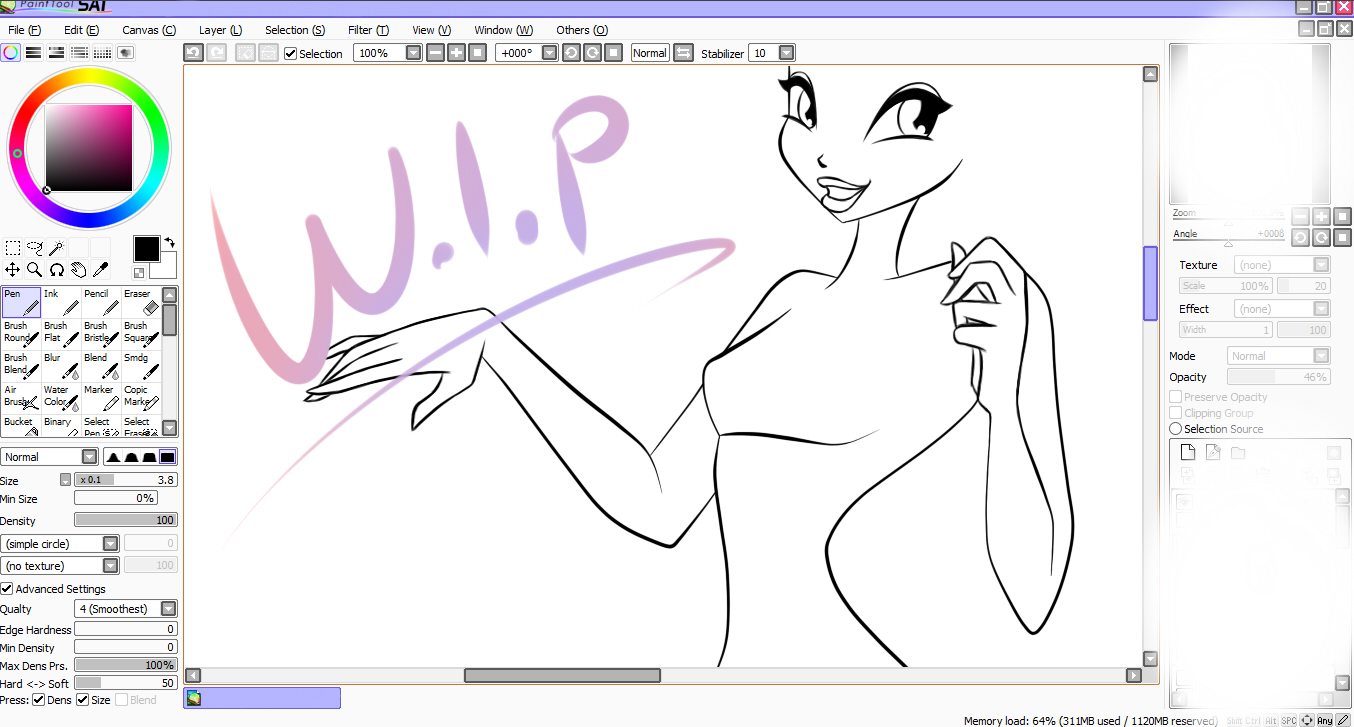Click the Normal view mode button
This screenshot has height=727, width=1354.
pos(650,53)
